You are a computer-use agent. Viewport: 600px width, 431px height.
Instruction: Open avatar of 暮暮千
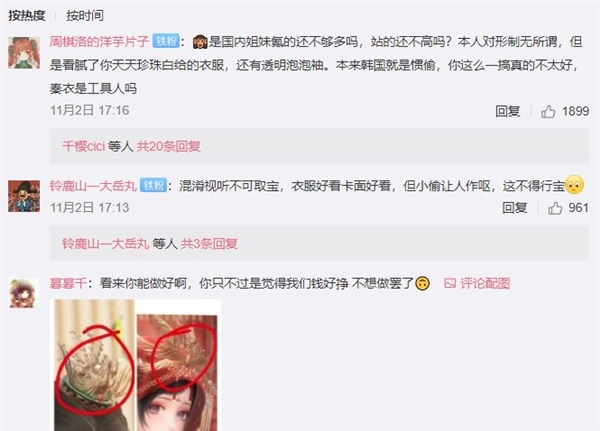point(24,293)
